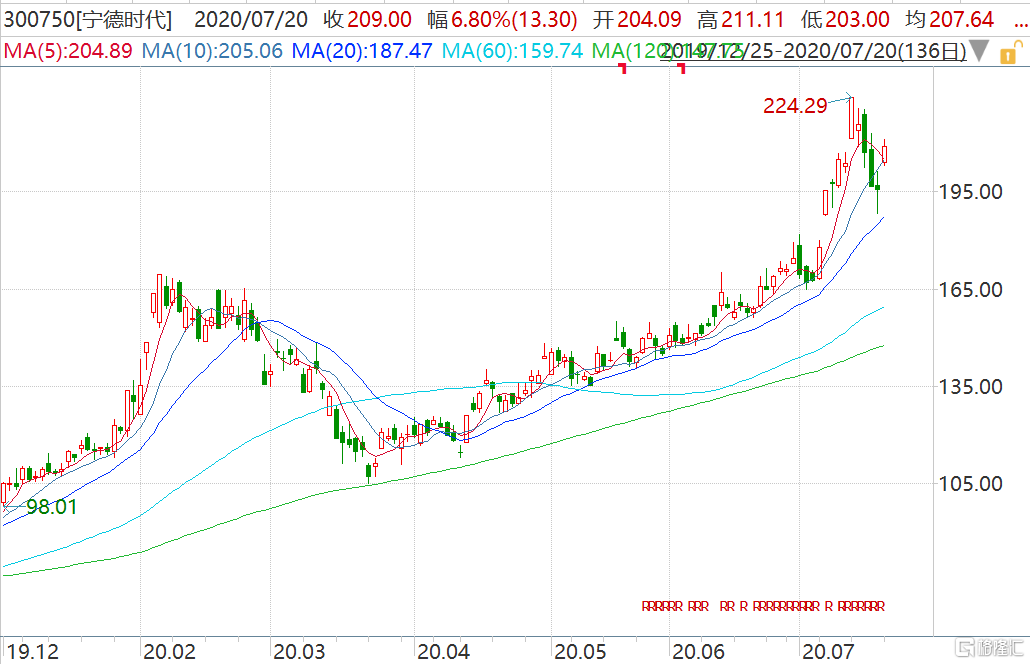Click the 105.00 price axis label

point(970,484)
